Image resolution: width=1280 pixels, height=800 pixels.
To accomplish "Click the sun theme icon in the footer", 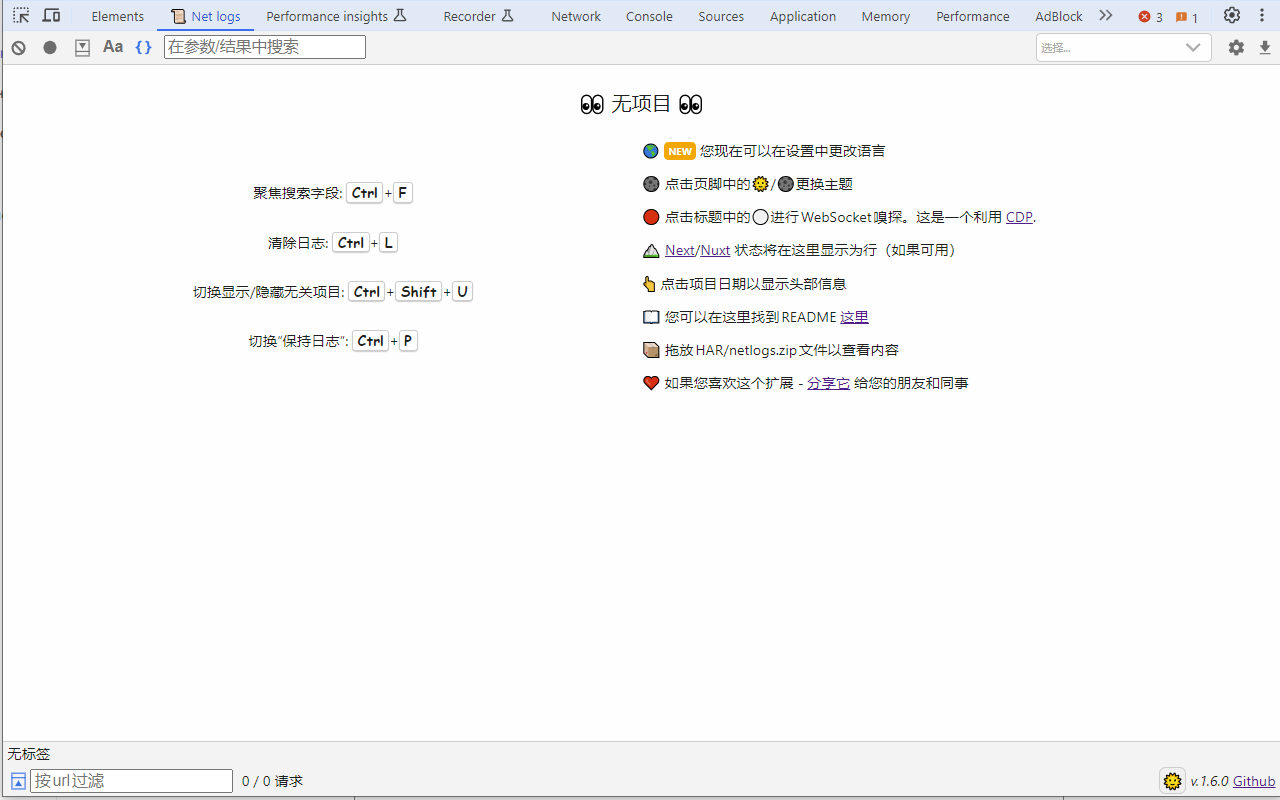I will click(x=1172, y=780).
